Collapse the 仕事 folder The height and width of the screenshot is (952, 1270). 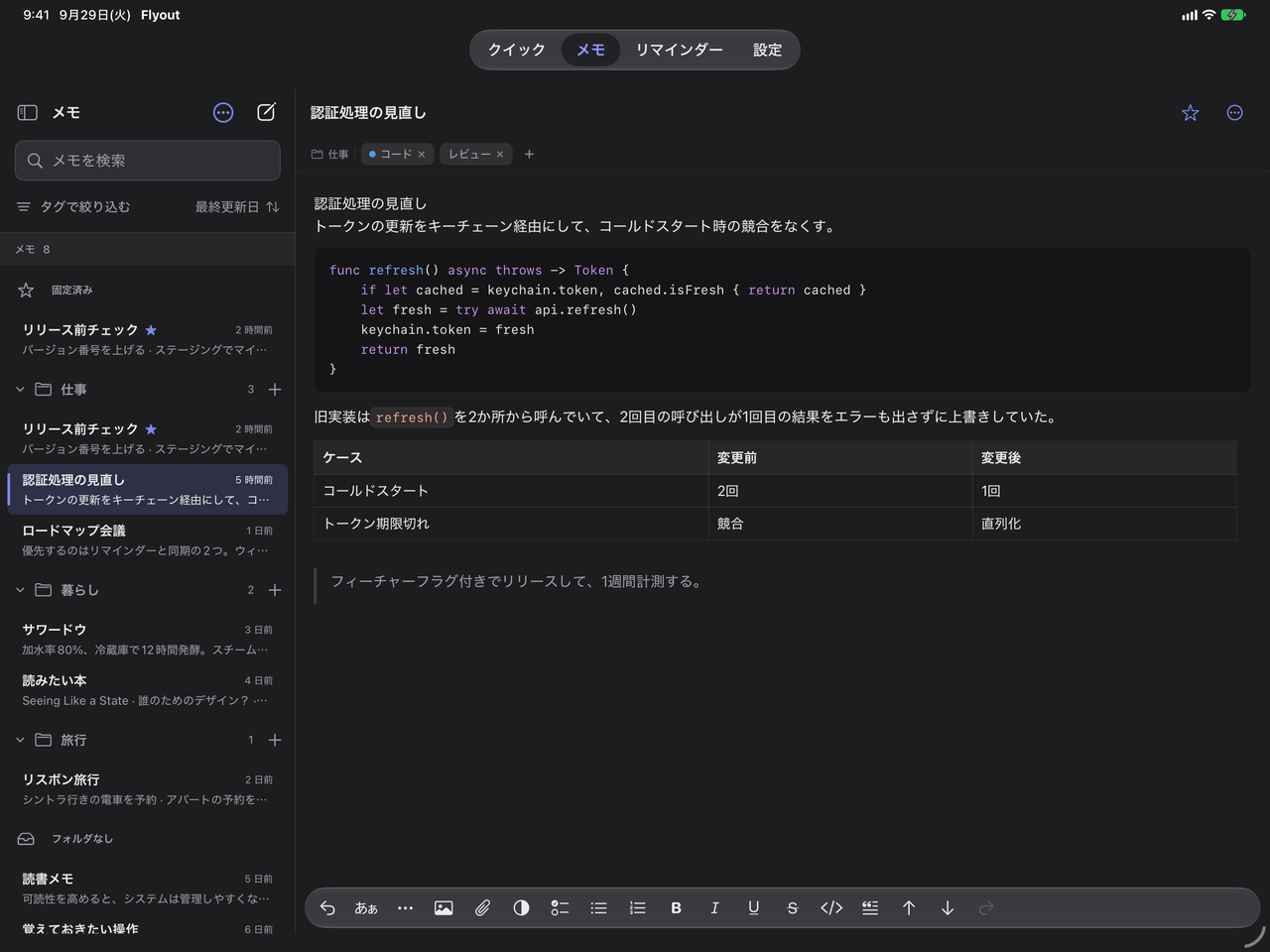(20, 390)
